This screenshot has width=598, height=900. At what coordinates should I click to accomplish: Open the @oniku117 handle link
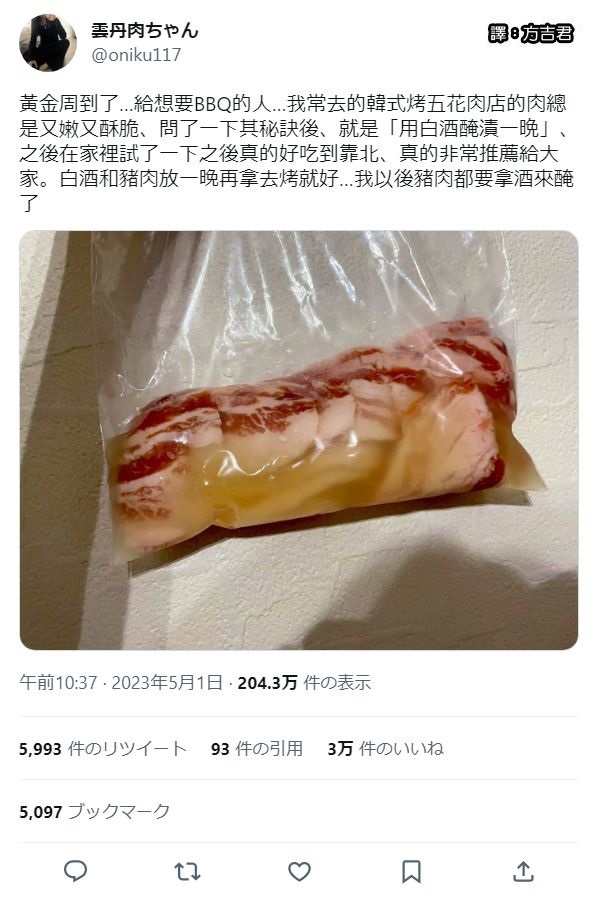pyautogui.click(x=136, y=55)
